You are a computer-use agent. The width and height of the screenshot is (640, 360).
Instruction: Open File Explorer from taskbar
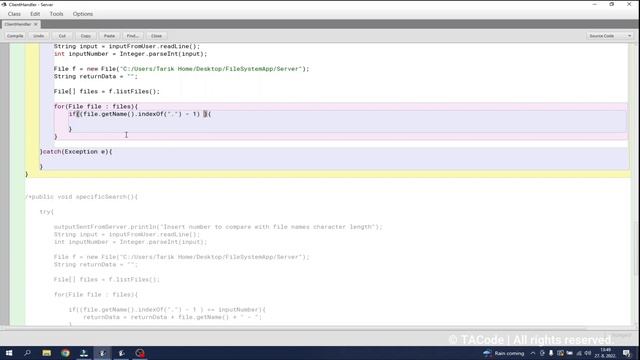tap(47, 353)
